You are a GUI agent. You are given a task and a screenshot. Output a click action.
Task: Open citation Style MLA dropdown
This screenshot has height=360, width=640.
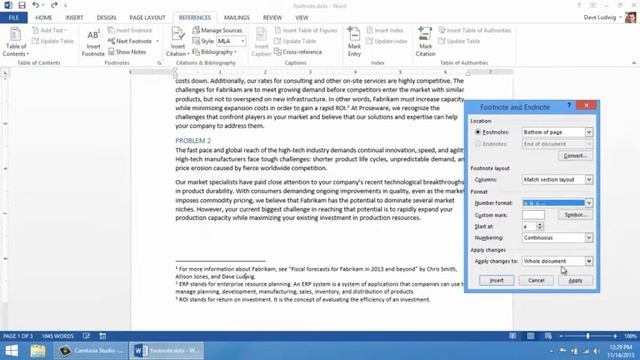pos(242,41)
